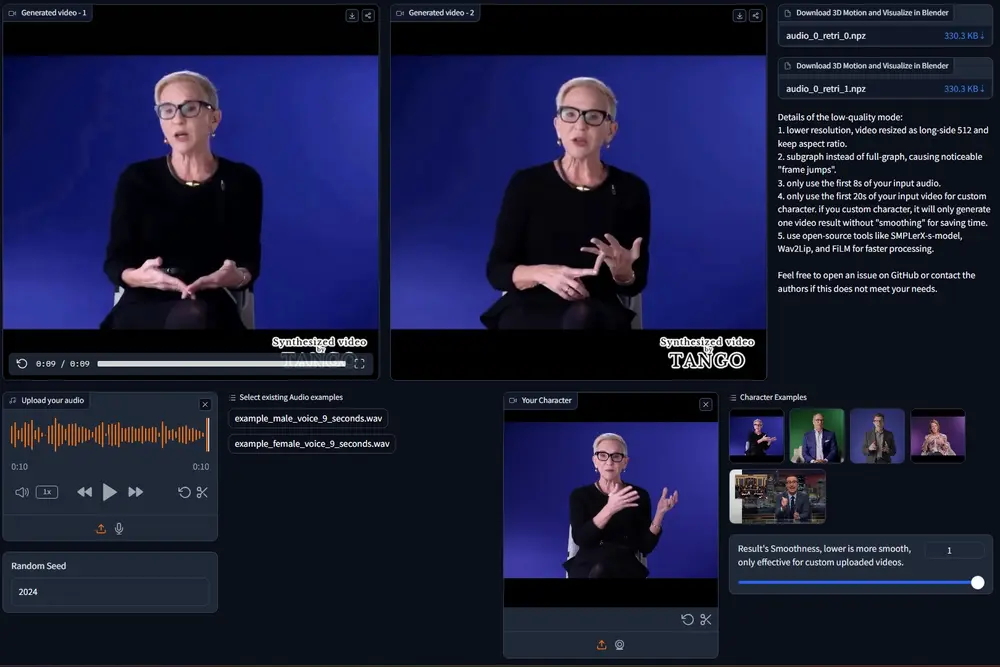Share Generated video - 2

pos(755,15)
